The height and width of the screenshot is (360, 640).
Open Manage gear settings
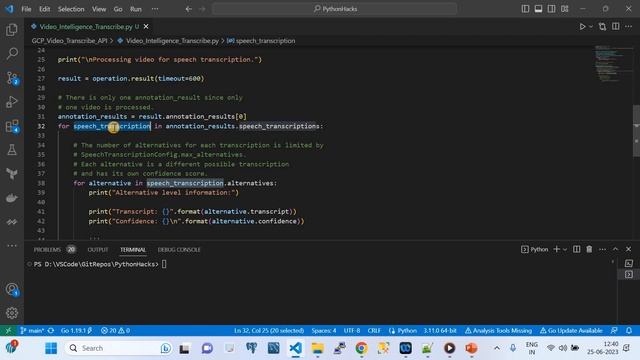coord(12,313)
